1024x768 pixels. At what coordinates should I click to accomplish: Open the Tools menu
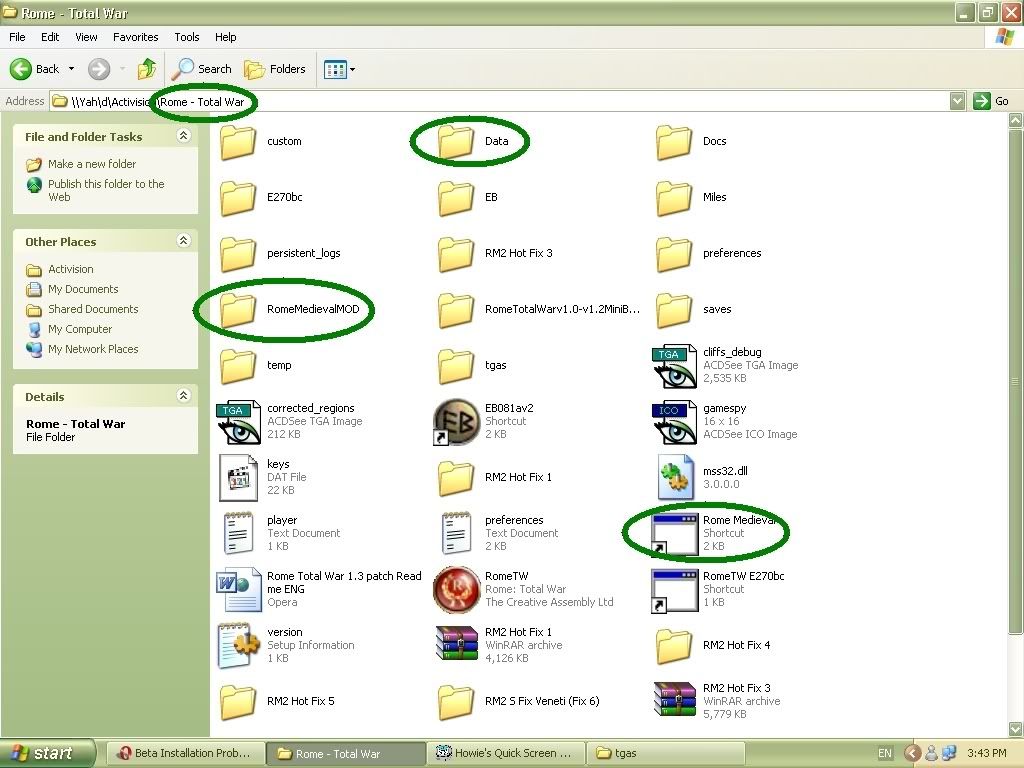click(x=187, y=37)
